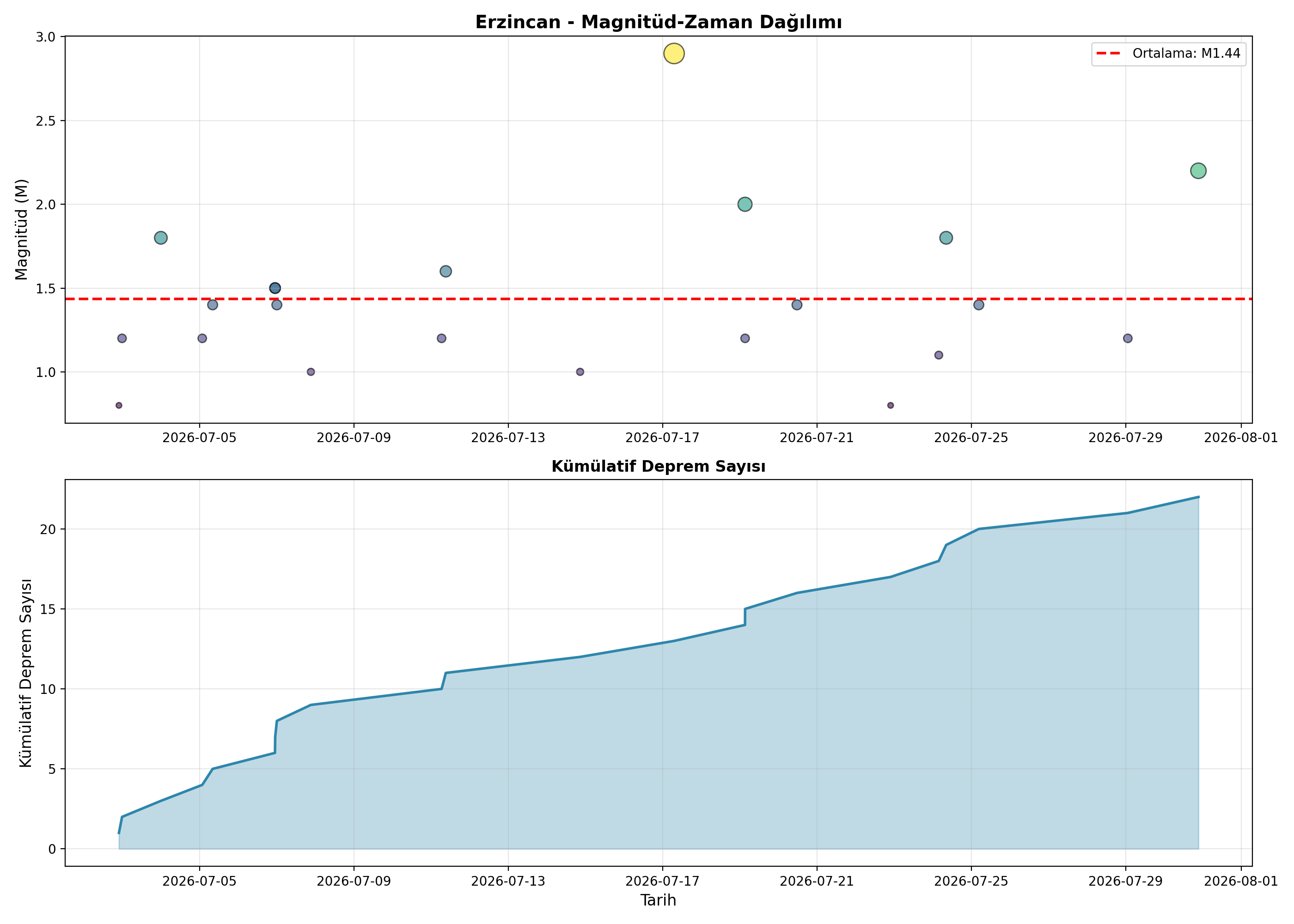This screenshot has height=924, width=1294.
Task: Select the large yellow M2.9 data point
Action: click(674, 54)
